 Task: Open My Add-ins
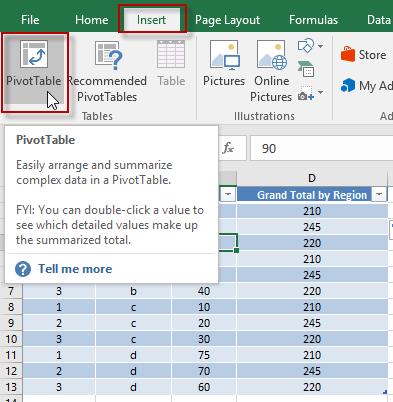(x=367, y=86)
